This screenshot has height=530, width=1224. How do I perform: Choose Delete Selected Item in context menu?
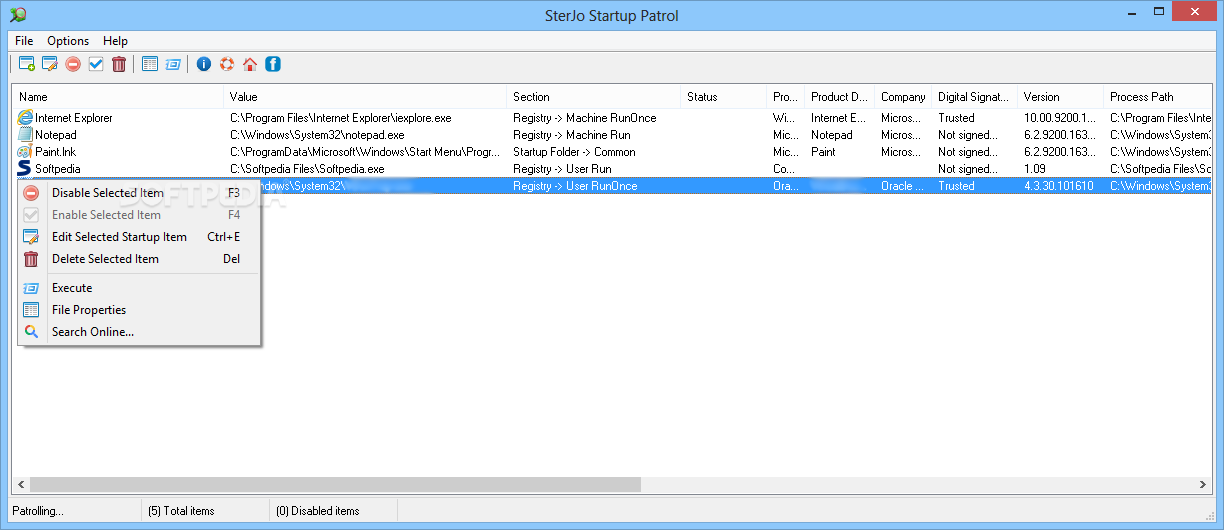click(x=140, y=259)
